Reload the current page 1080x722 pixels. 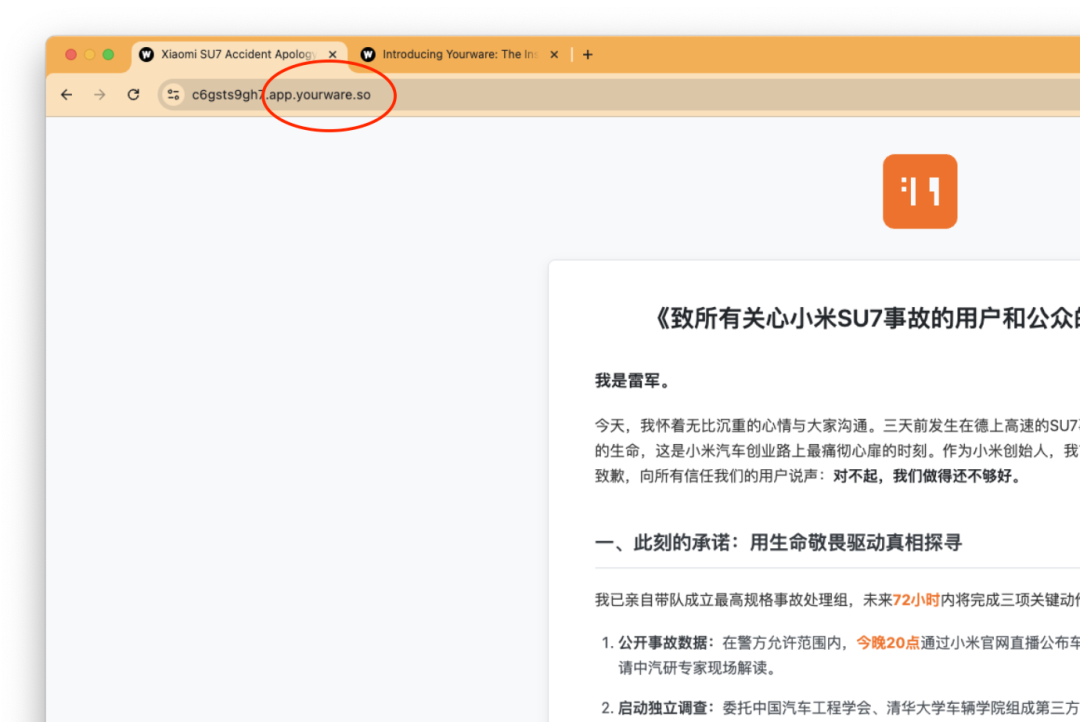tap(134, 94)
